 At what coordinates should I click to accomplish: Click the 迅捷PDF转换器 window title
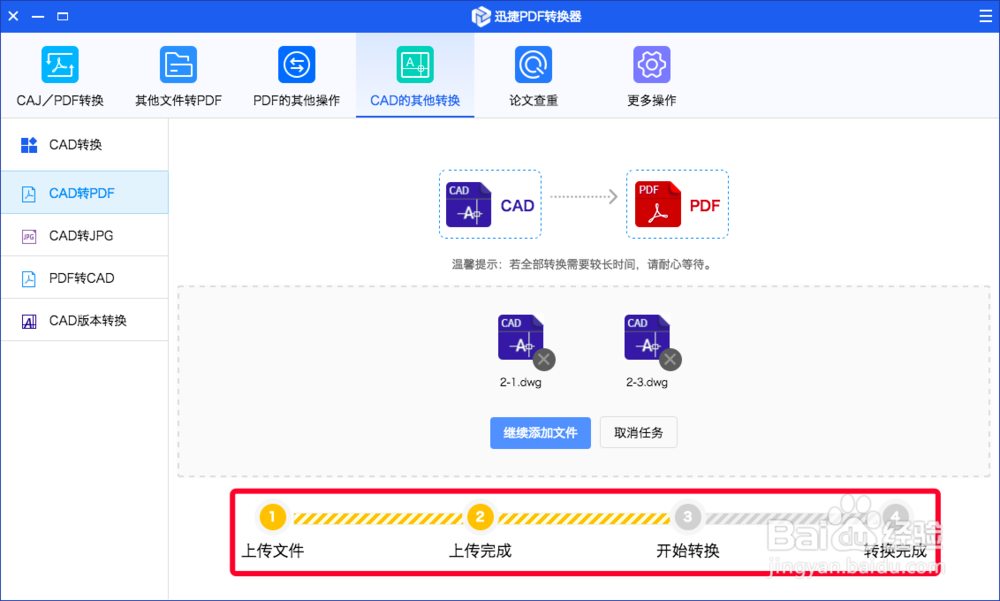click(538, 17)
